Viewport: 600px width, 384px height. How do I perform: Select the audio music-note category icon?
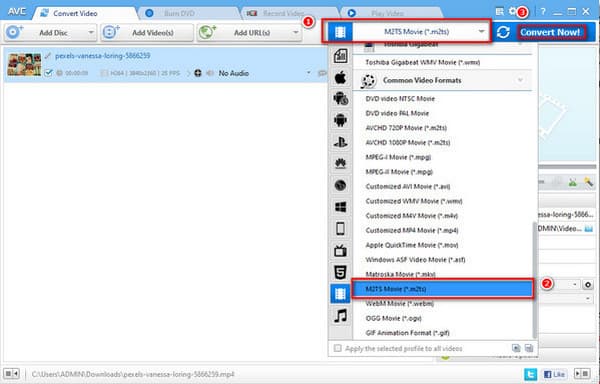340,316
